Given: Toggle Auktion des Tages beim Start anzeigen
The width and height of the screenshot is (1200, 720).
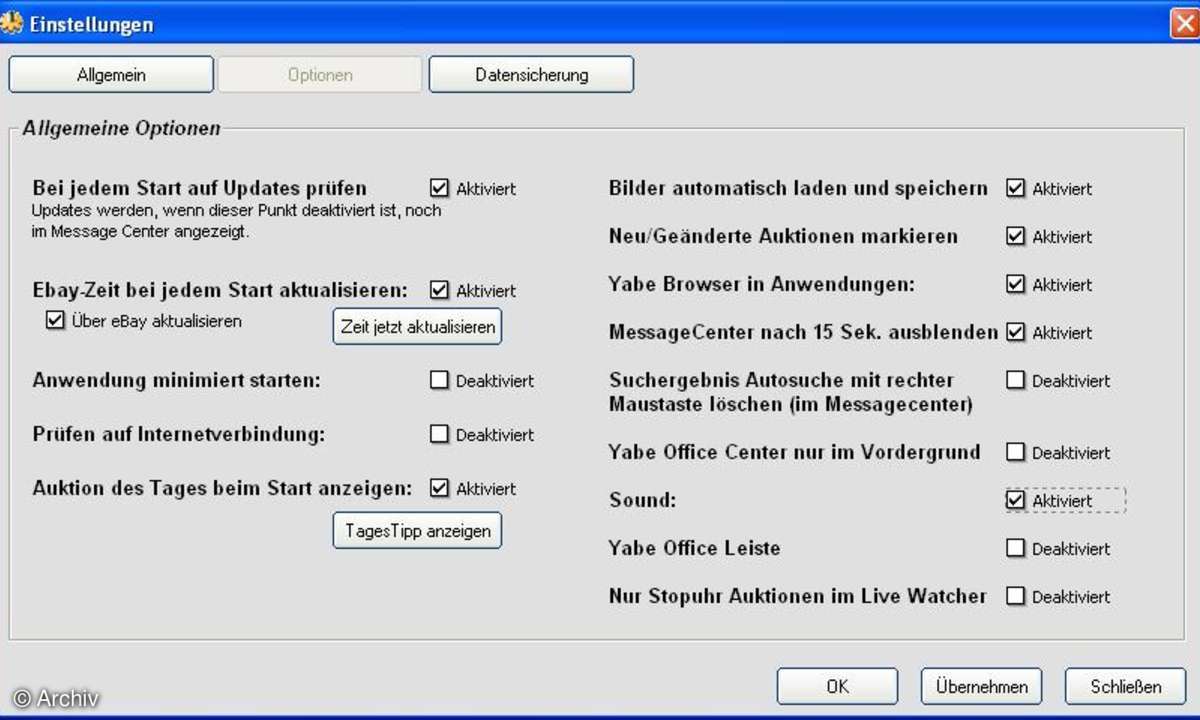Looking at the screenshot, I should [x=439, y=488].
